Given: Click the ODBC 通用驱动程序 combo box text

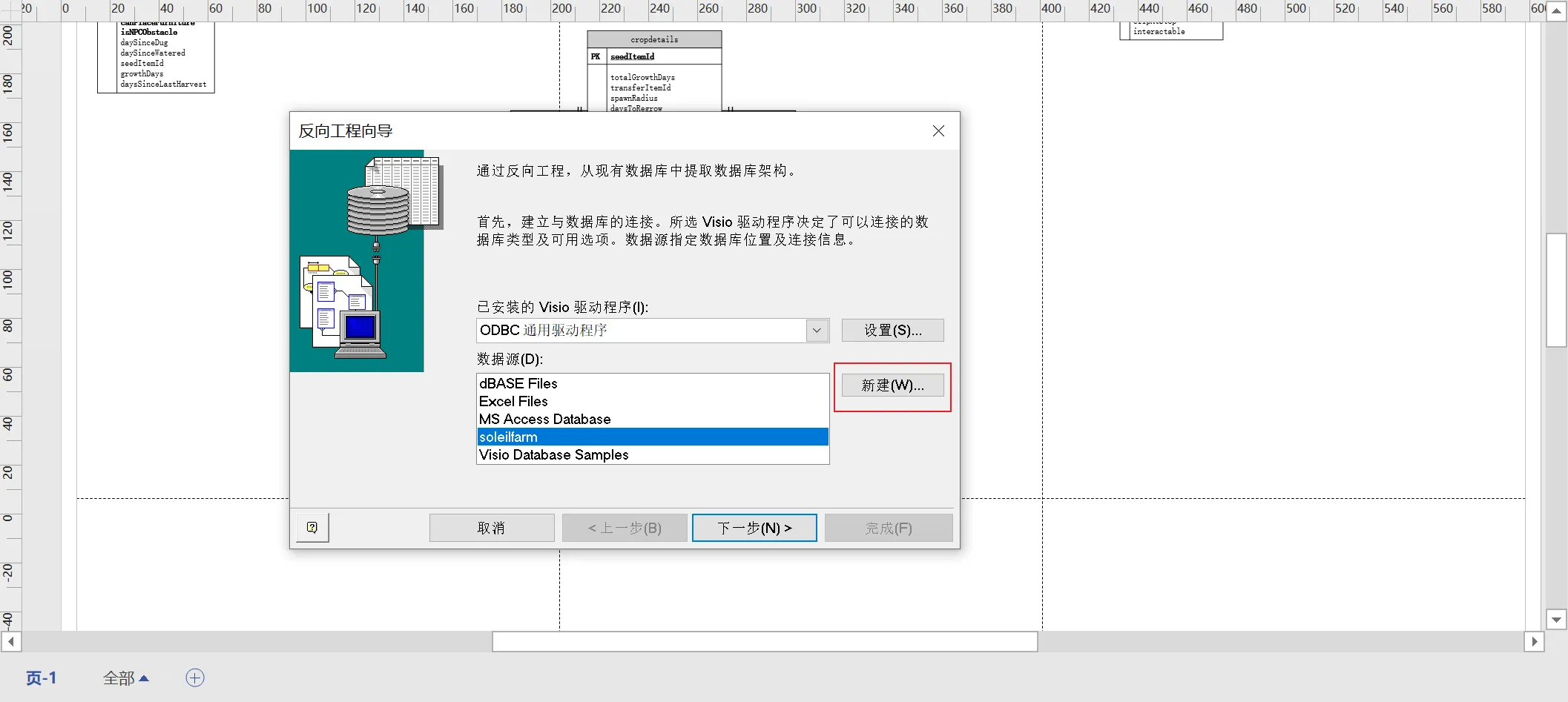Looking at the screenshot, I should coord(544,331).
